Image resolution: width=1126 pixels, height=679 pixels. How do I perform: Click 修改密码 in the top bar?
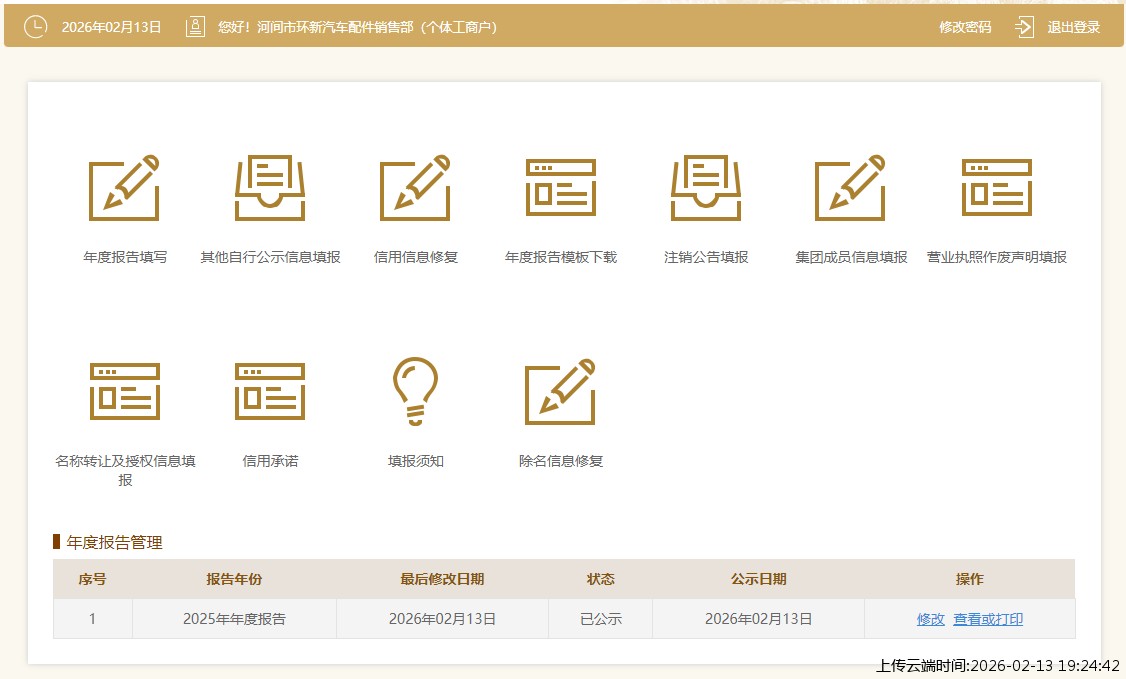click(x=965, y=27)
